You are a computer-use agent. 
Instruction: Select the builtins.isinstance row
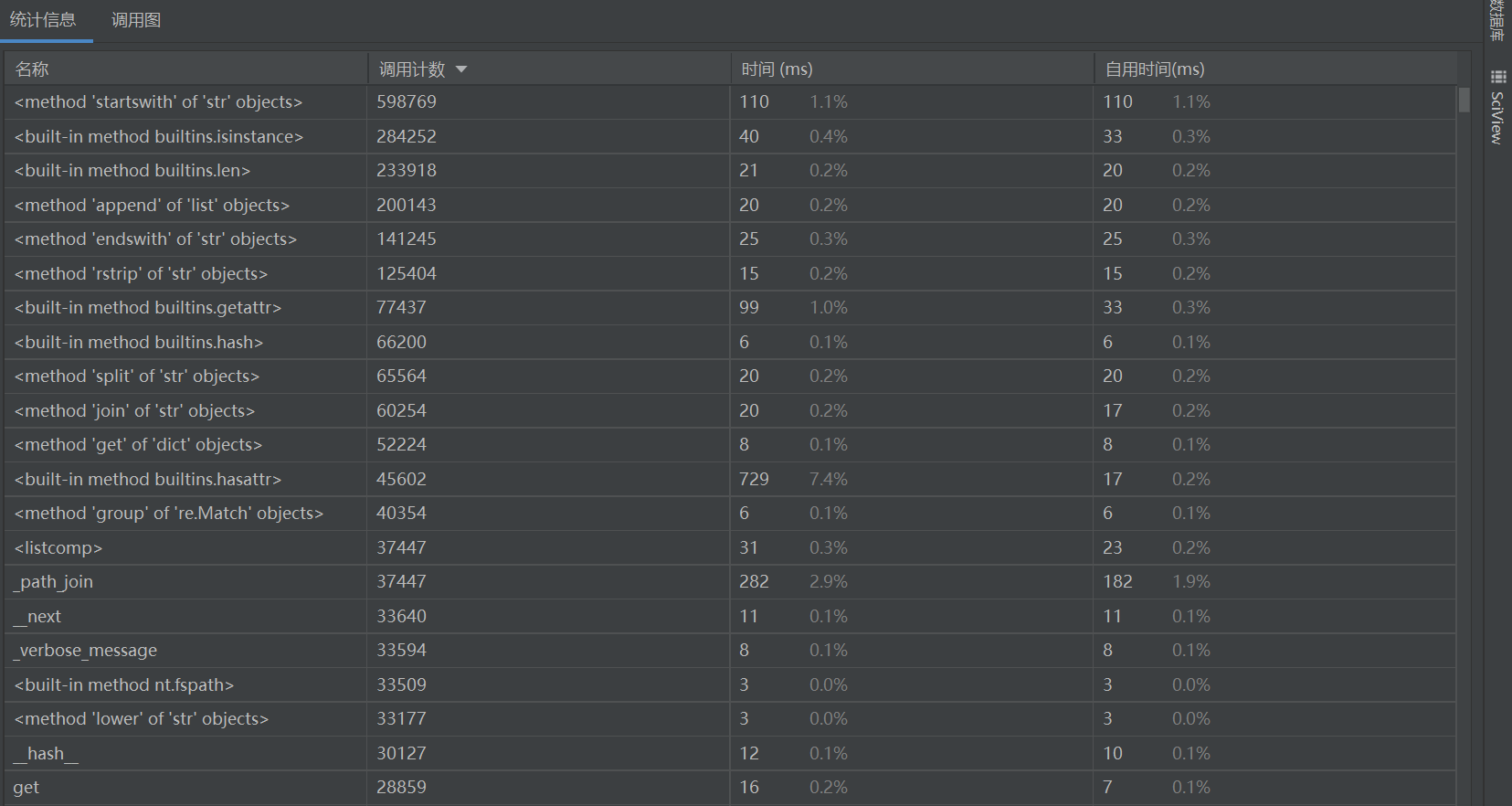click(x=158, y=136)
